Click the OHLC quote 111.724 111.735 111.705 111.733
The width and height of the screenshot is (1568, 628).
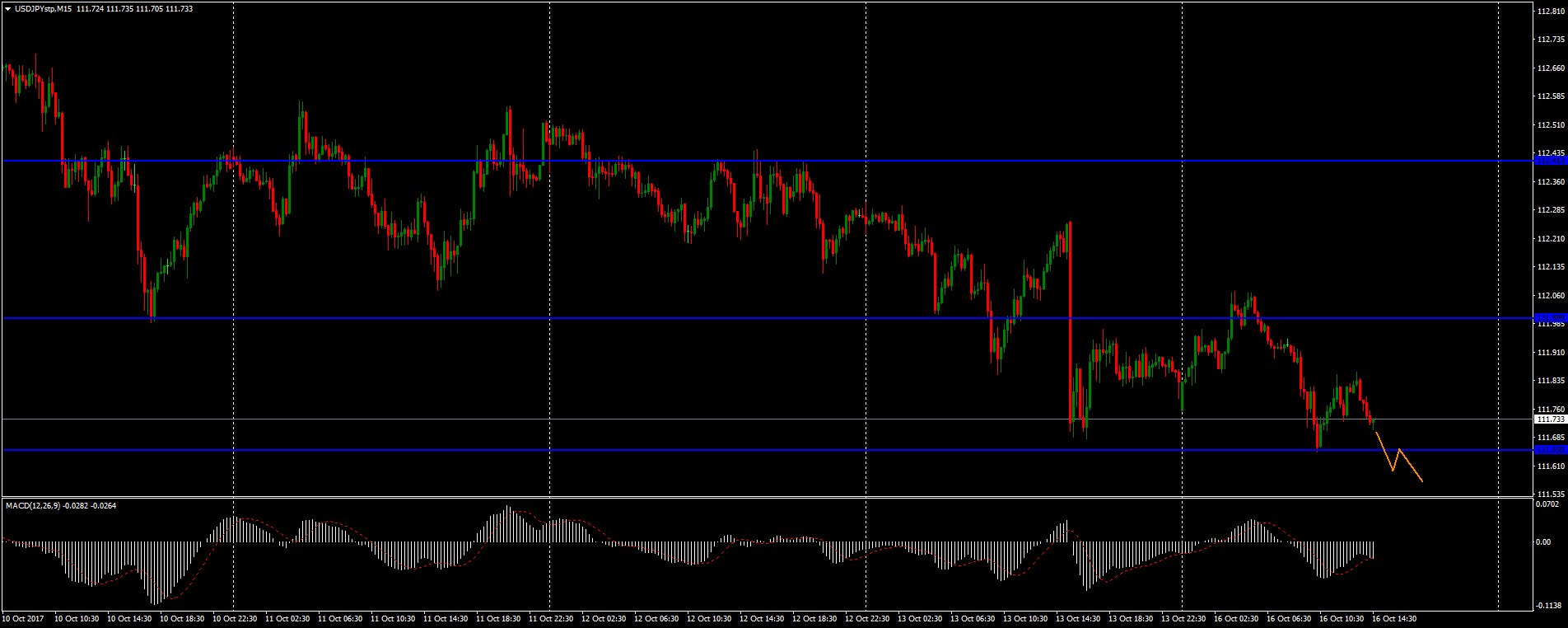[x=134, y=8]
